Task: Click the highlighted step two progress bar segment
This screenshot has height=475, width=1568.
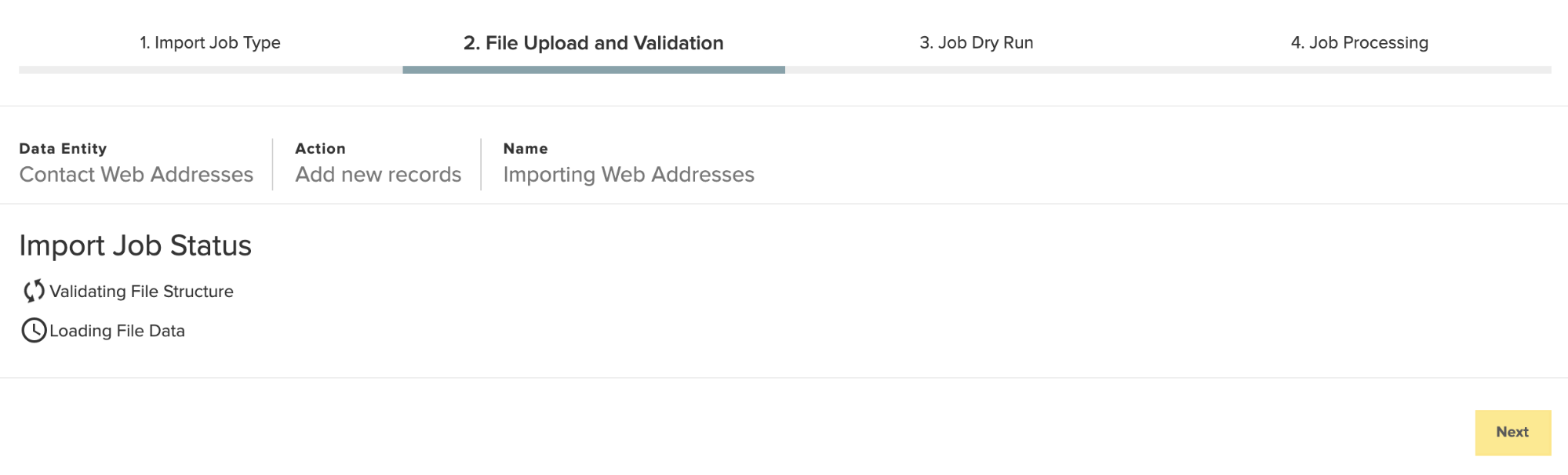Action: [593, 70]
